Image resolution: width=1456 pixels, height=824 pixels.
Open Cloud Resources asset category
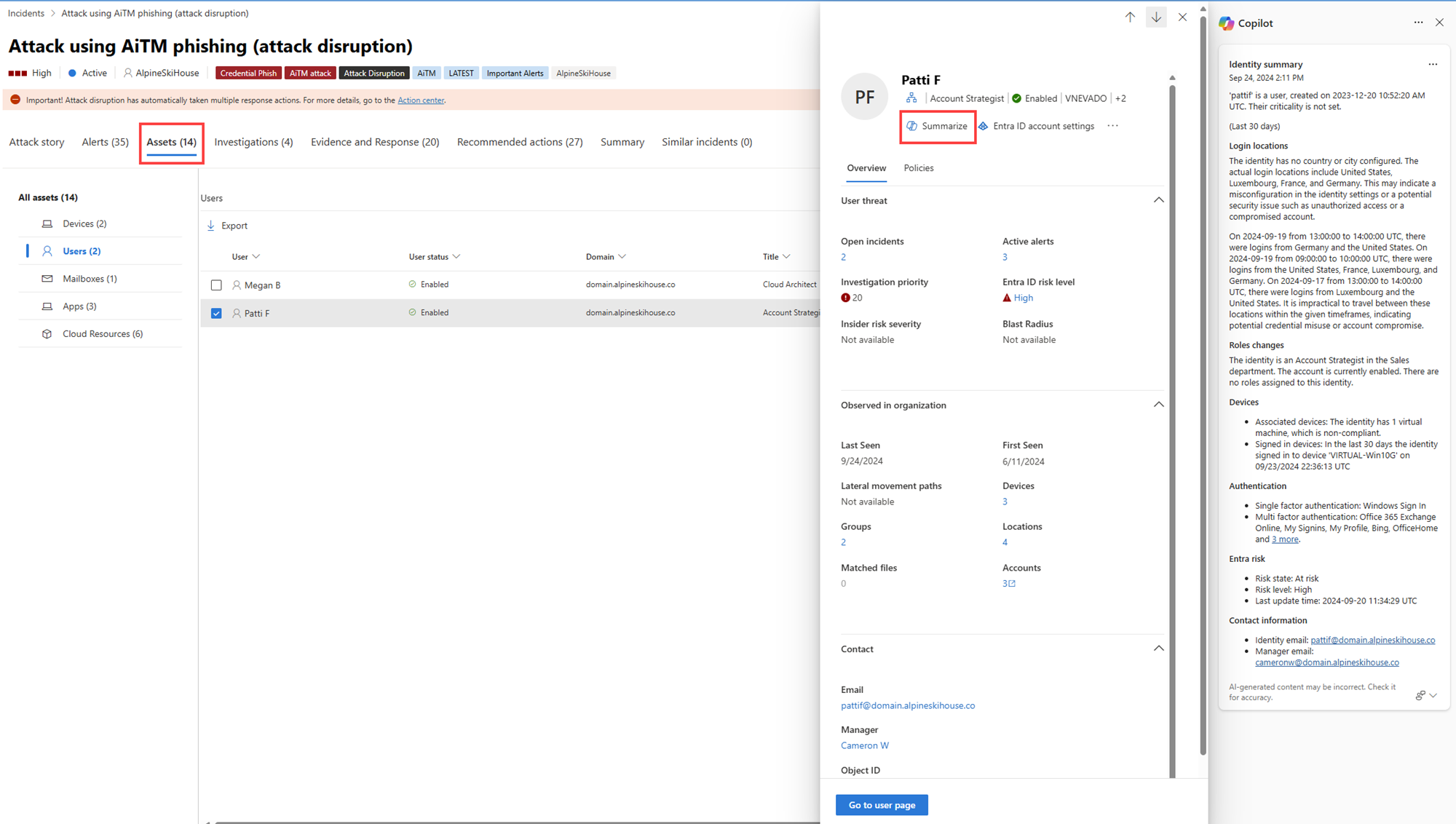click(x=102, y=334)
